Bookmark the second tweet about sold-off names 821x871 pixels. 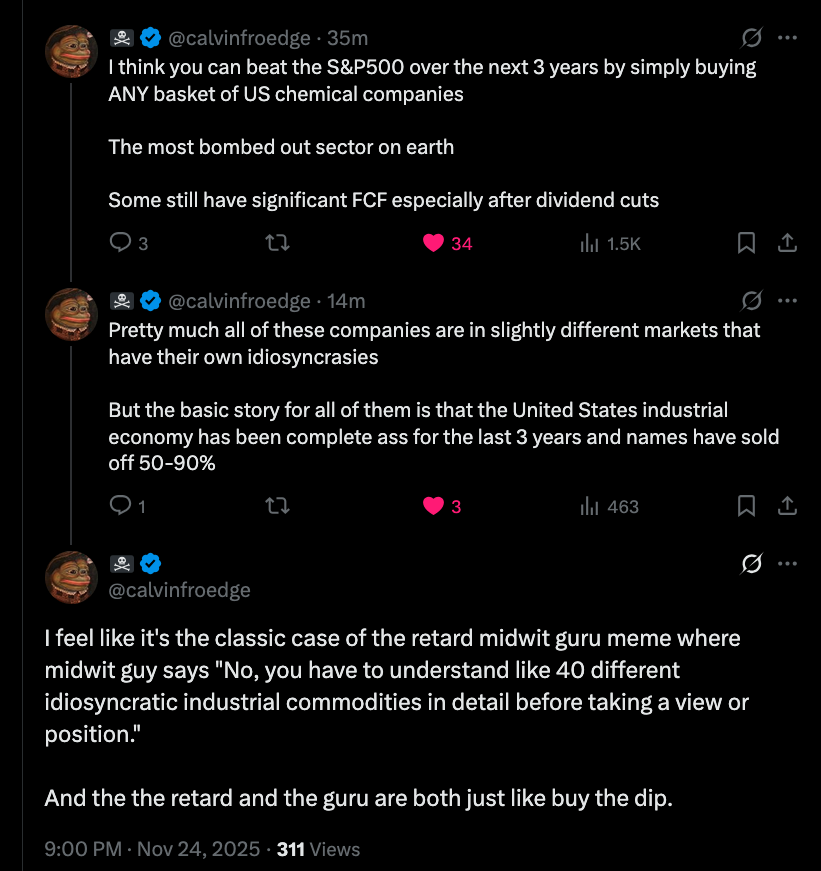(746, 507)
